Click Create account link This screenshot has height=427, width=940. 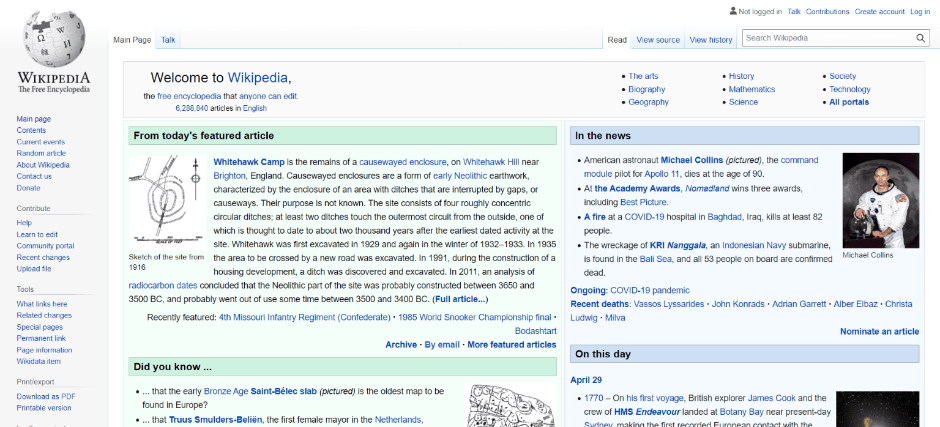879,11
